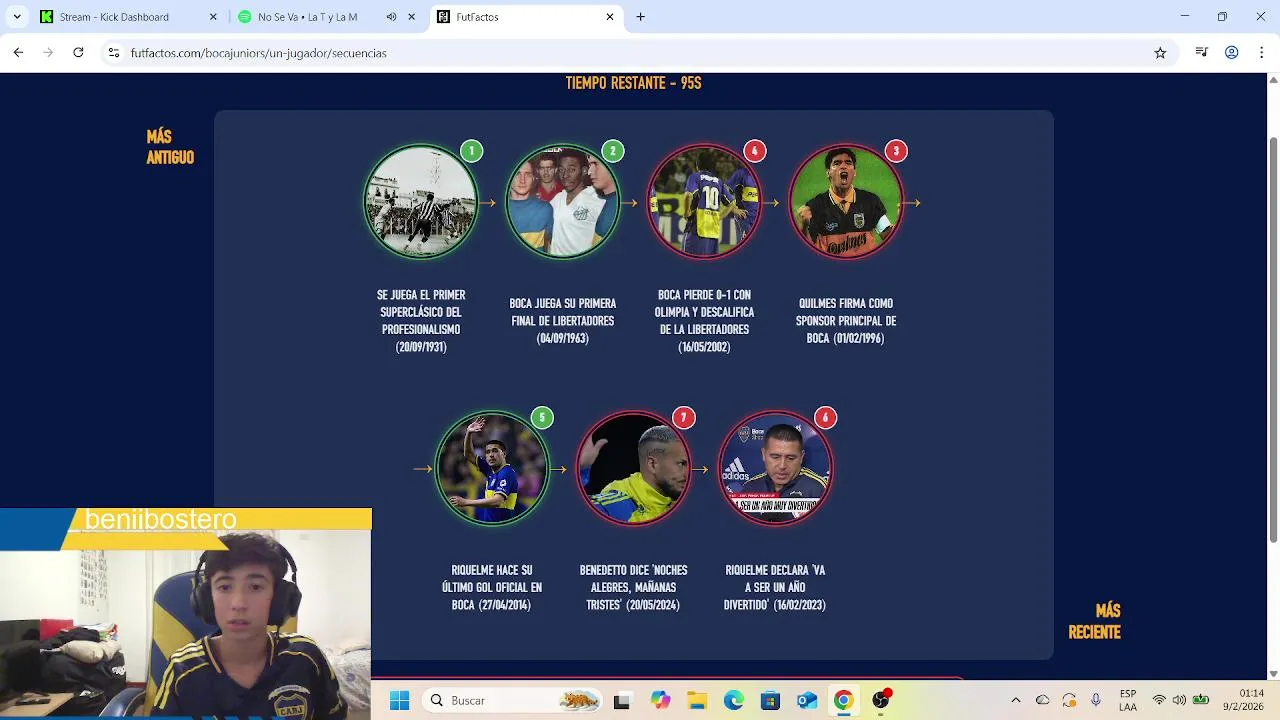The height and width of the screenshot is (720, 1280).
Task: Open Task View from the taskbar
Action: (622, 701)
